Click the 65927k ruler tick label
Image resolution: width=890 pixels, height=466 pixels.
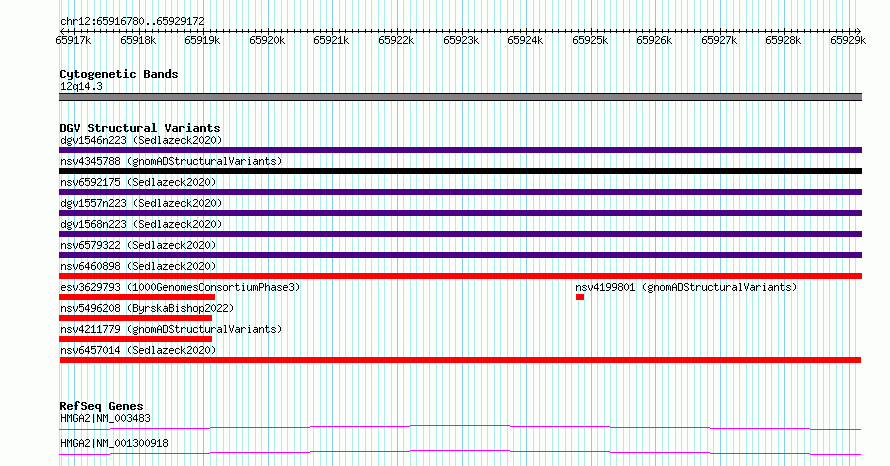point(719,40)
